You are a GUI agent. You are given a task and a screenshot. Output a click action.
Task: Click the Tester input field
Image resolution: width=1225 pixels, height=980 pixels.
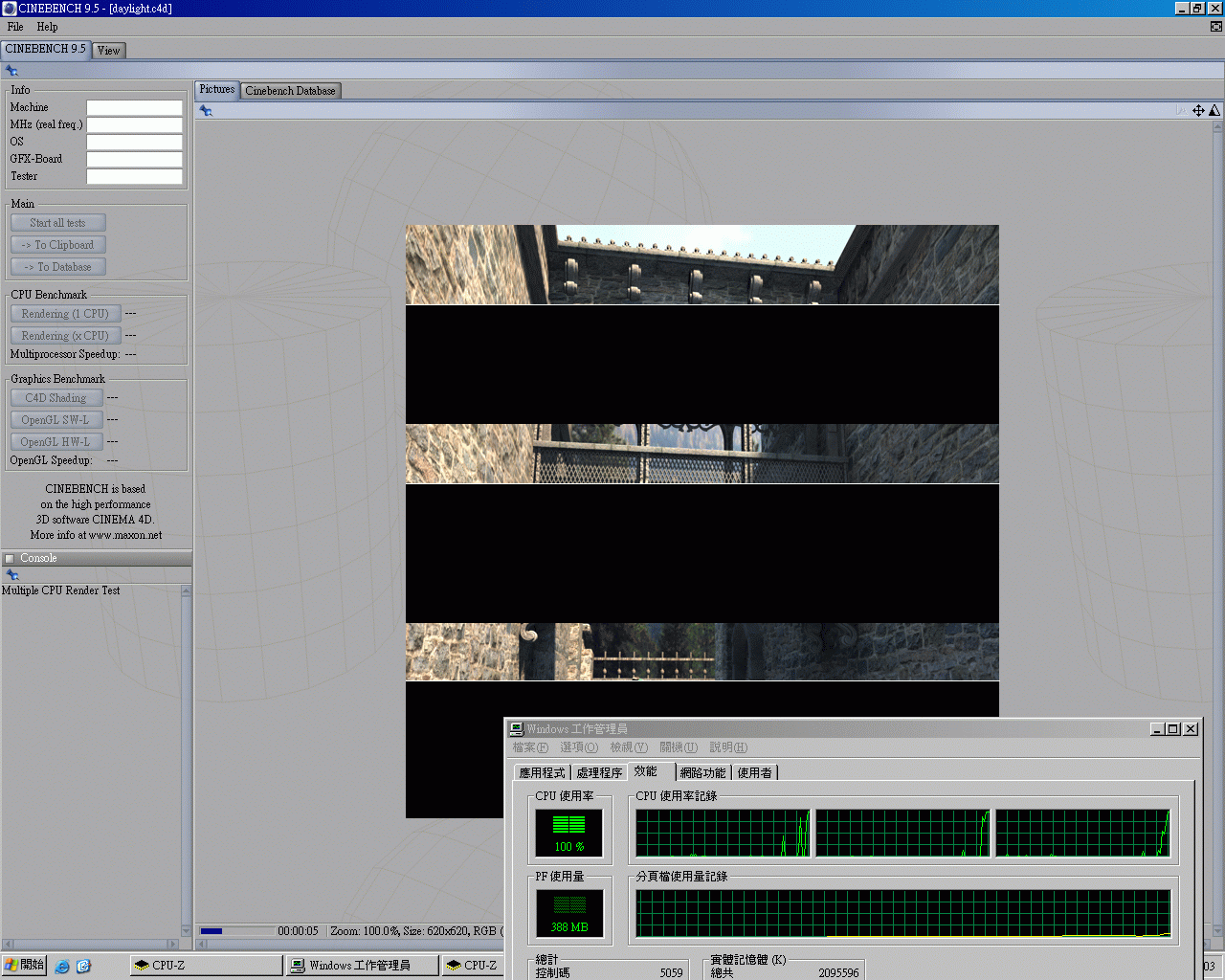[134, 177]
